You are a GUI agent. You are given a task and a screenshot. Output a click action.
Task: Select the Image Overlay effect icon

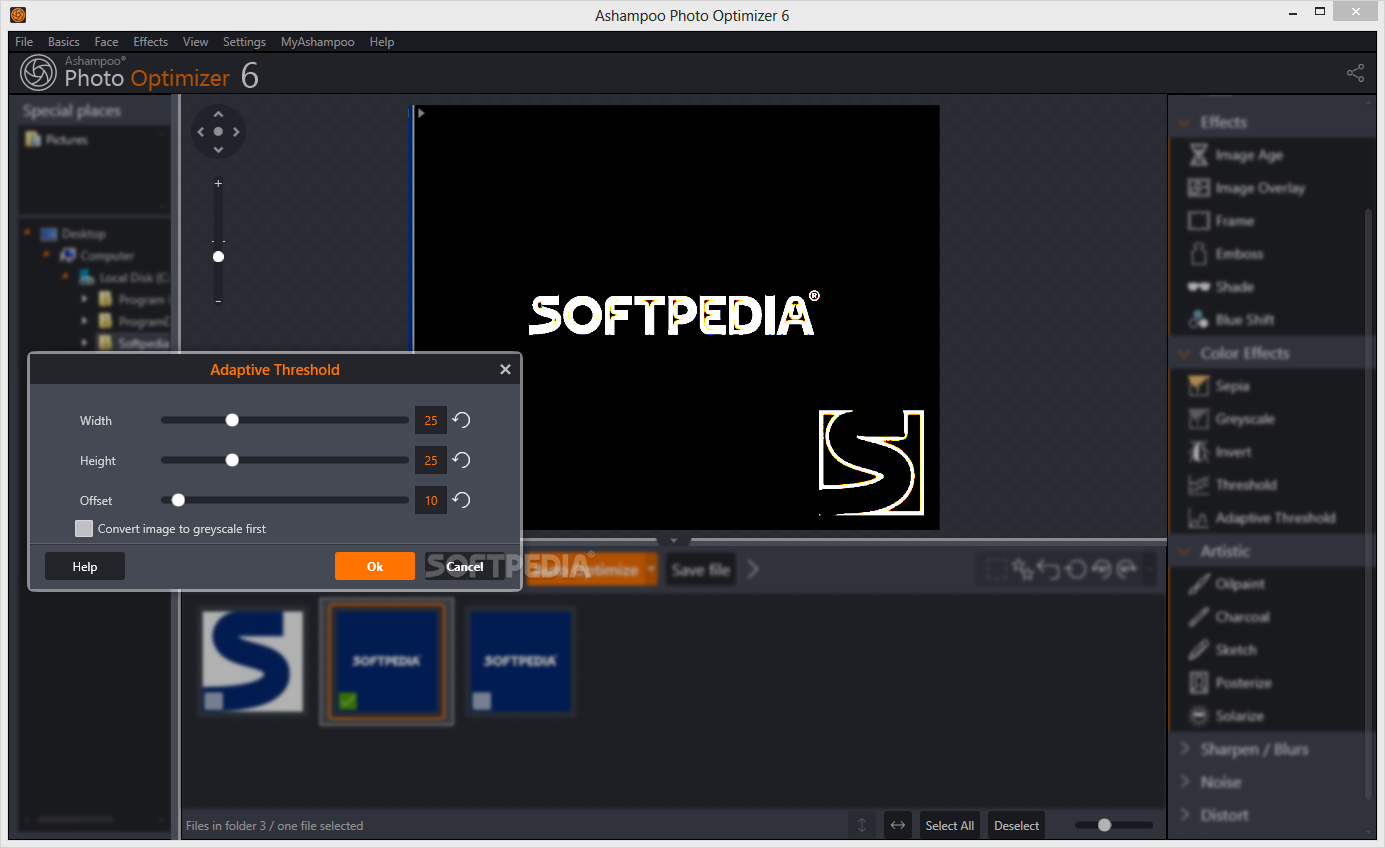click(1198, 188)
